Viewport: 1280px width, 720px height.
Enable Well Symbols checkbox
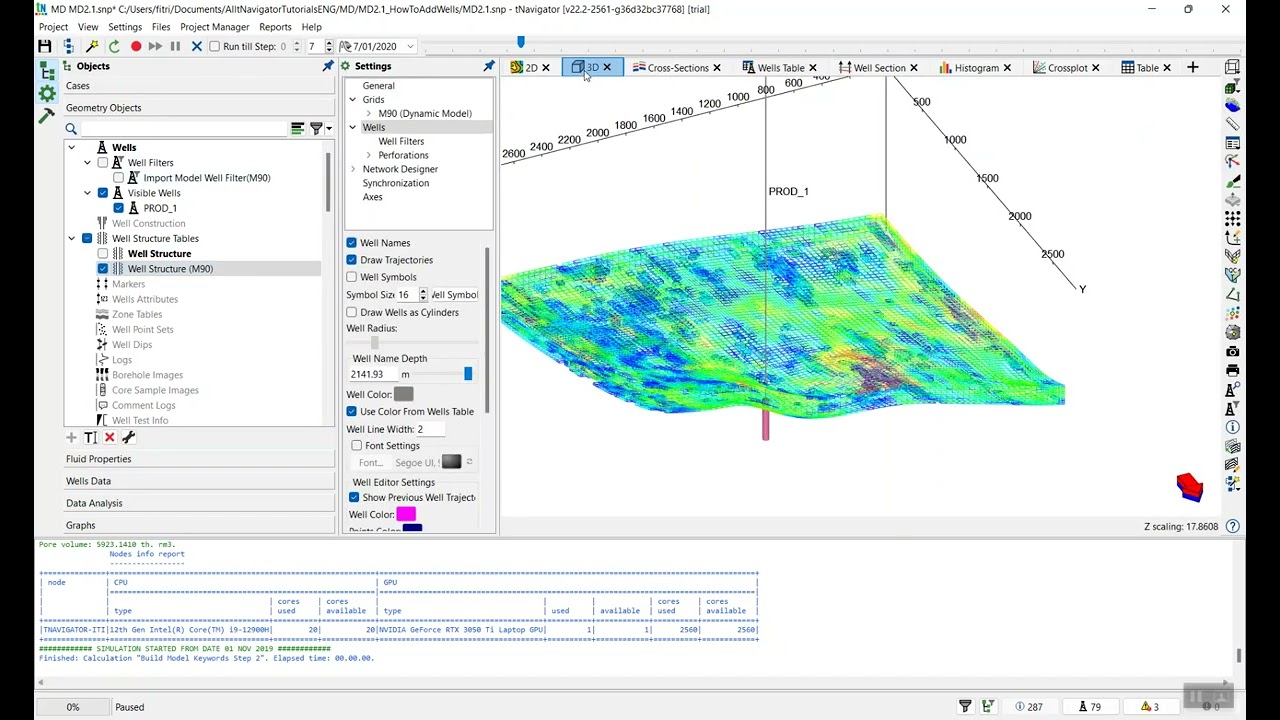(x=352, y=277)
